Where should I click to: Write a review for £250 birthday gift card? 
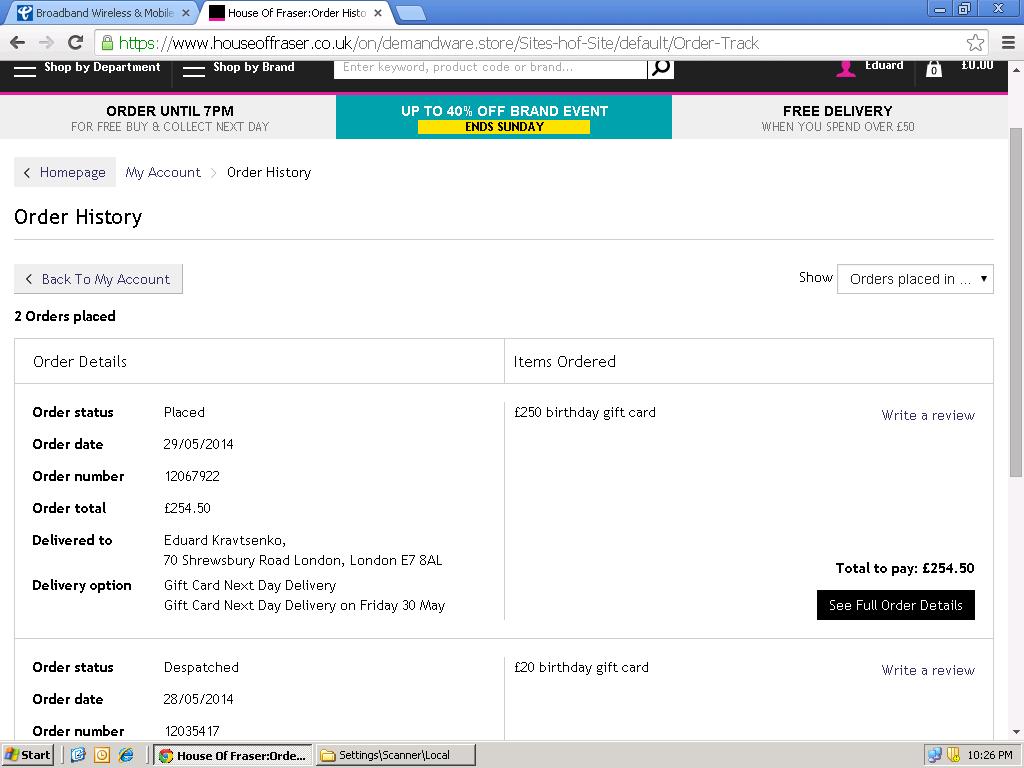click(928, 415)
